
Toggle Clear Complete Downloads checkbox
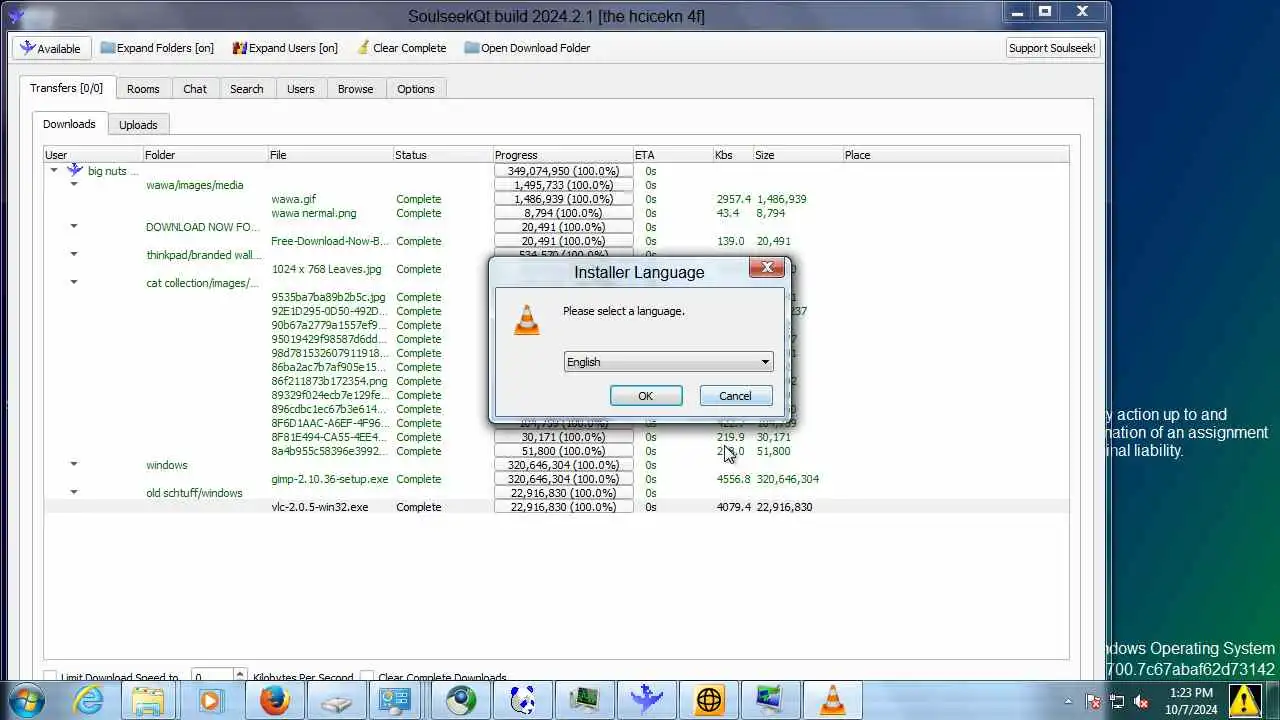tap(367, 677)
